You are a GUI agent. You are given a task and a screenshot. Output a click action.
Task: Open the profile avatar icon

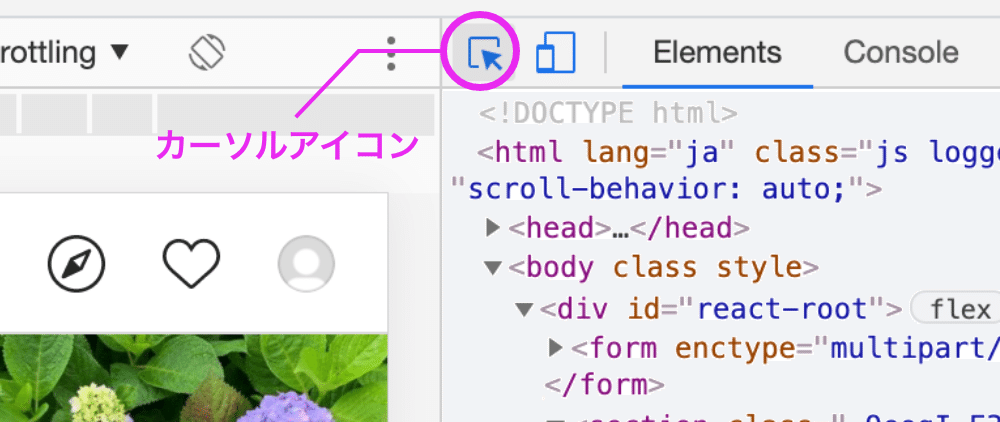point(306,263)
